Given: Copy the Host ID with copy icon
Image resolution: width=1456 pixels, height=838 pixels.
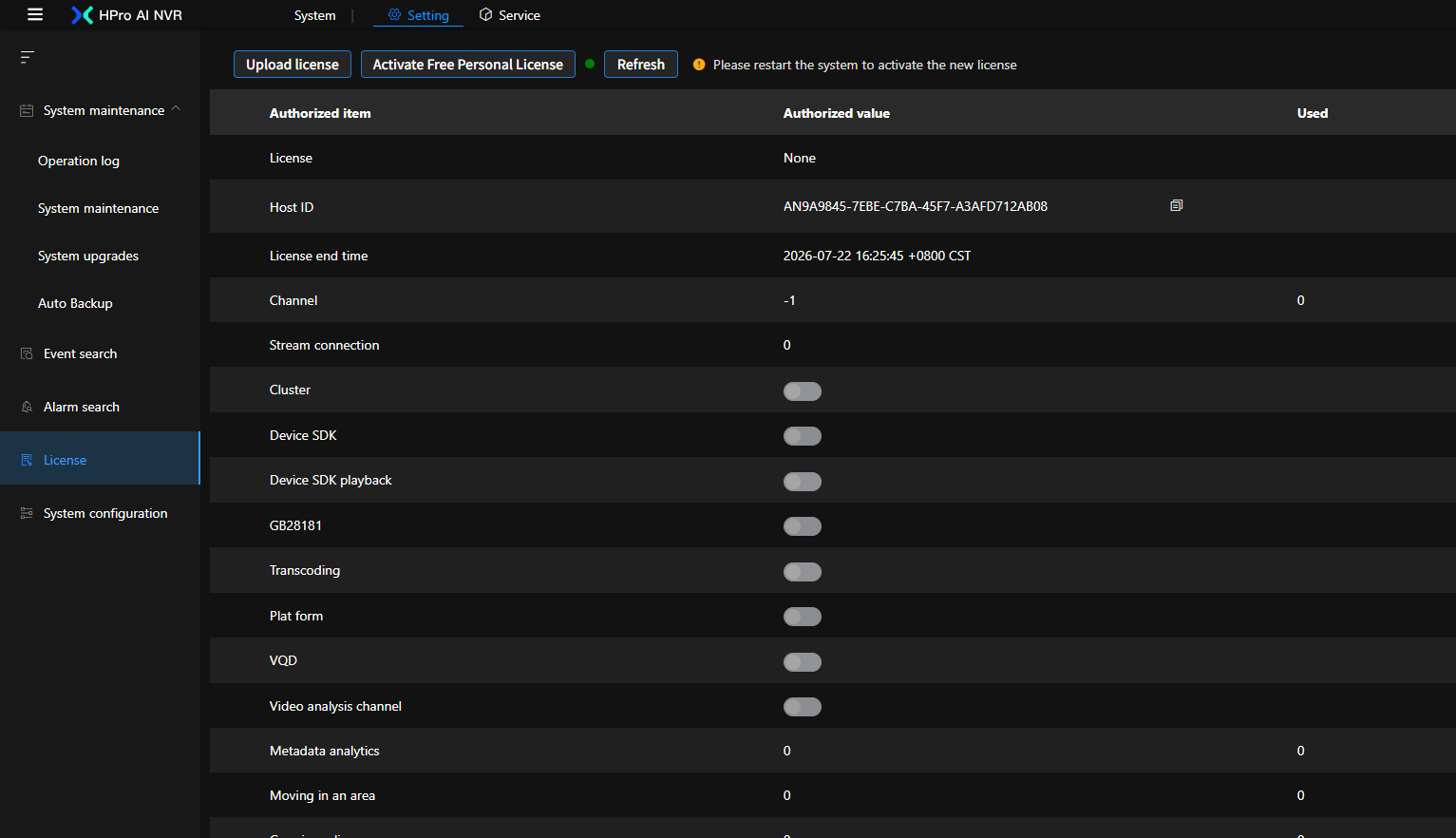Looking at the screenshot, I should point(1176,205).
